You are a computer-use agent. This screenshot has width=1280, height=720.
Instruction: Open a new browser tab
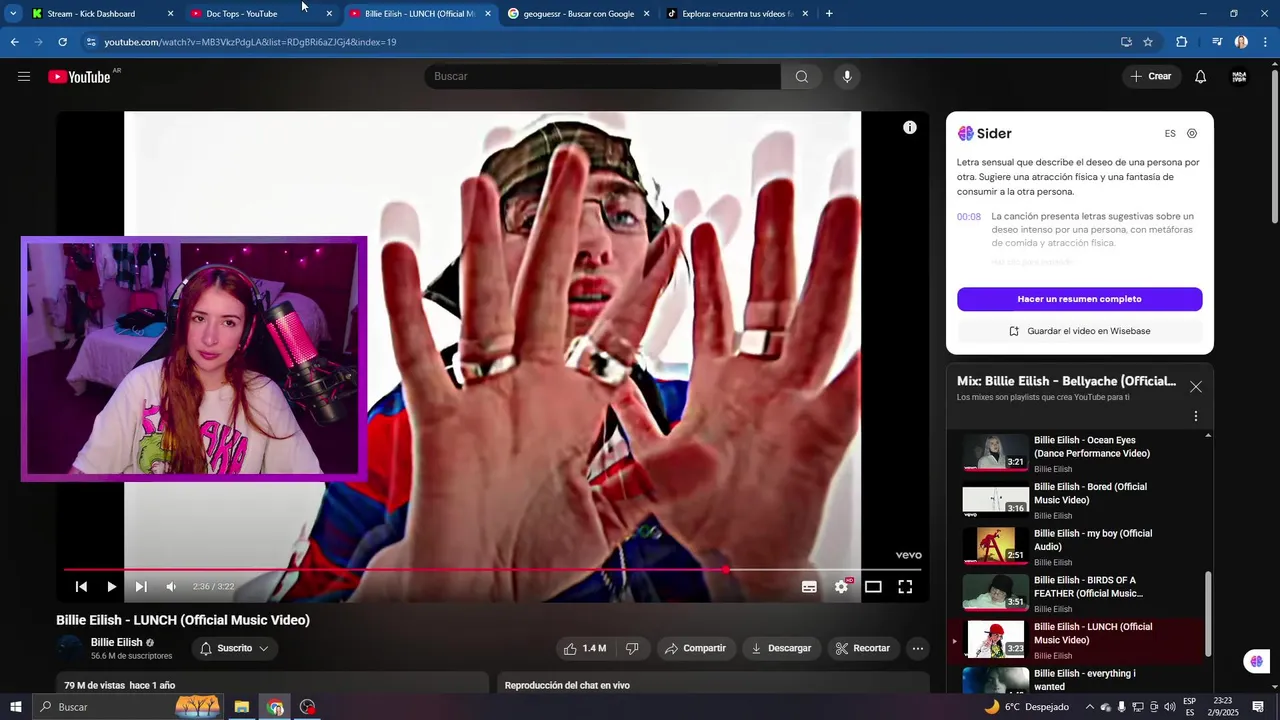(829, 14)
